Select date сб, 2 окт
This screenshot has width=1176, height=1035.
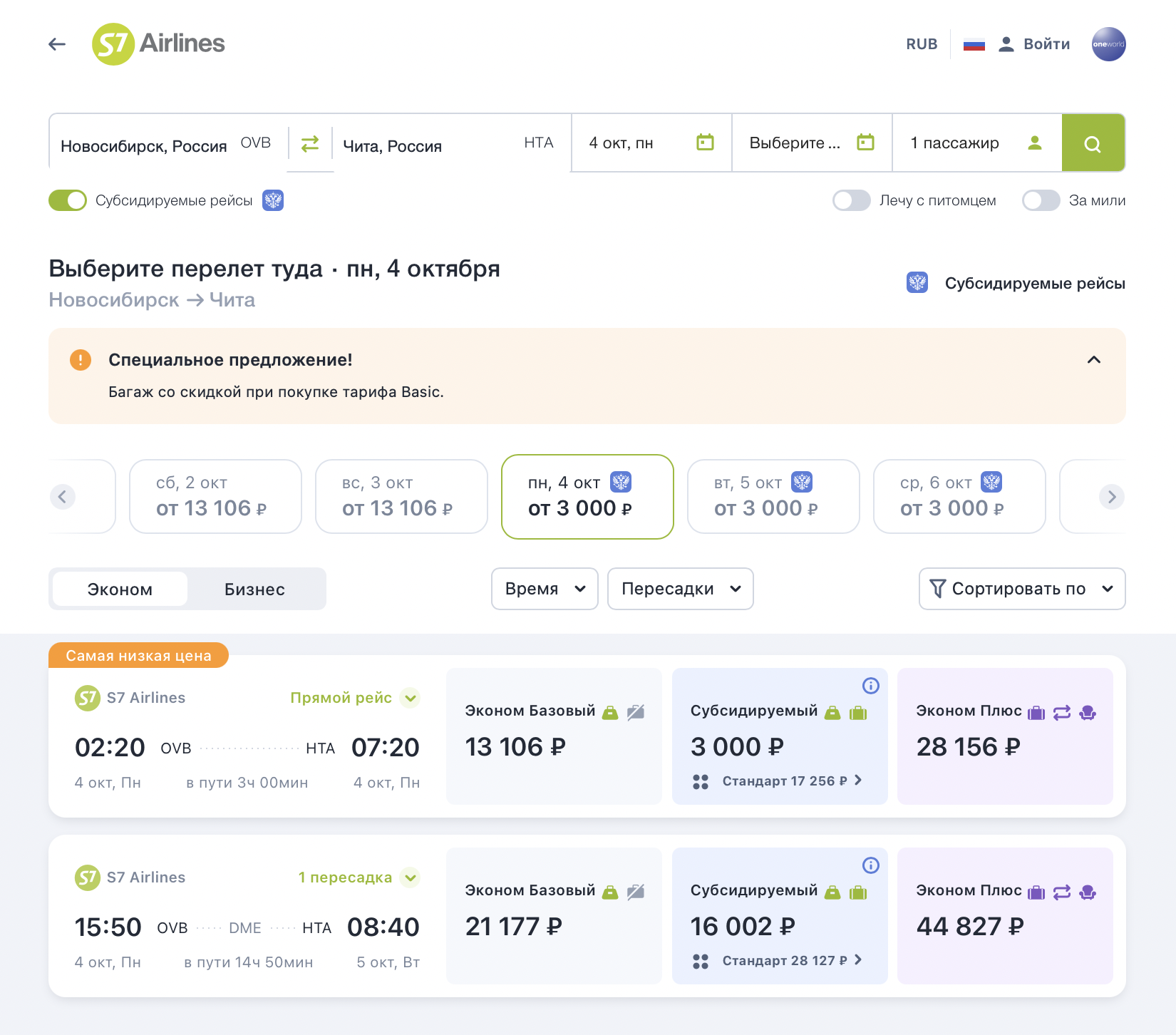[215, 496]
